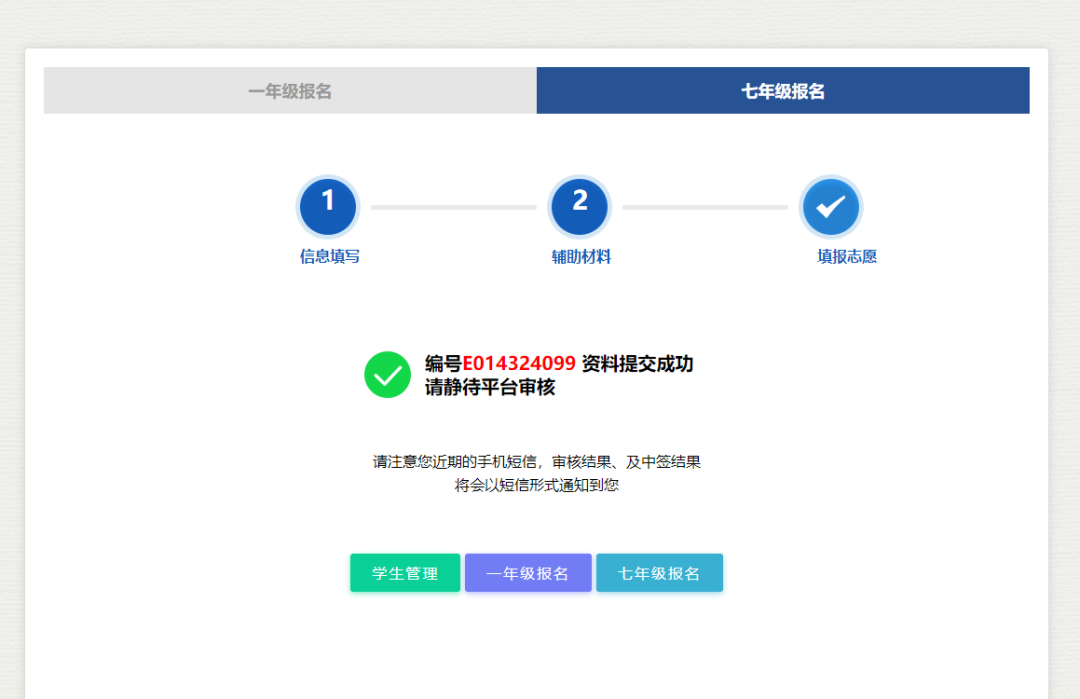Screen dimensions: 1080x699
Task: Go to the 信息填写 step label
Action: point(329,257)
